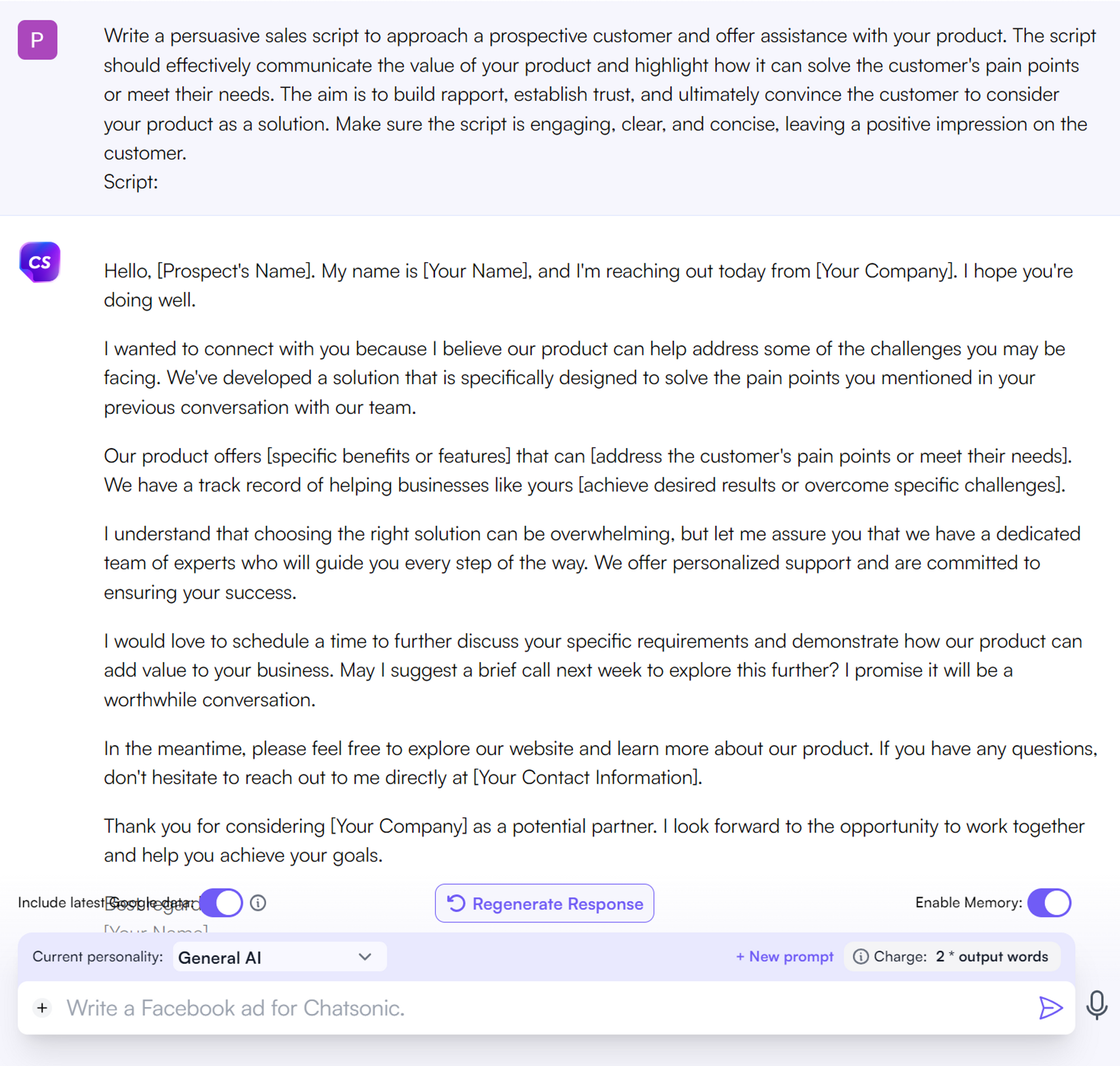The width and height of the screenshot is (1120, 1066).
Task: Toggle the Include latest Google data switch
Action: [222, 903]
